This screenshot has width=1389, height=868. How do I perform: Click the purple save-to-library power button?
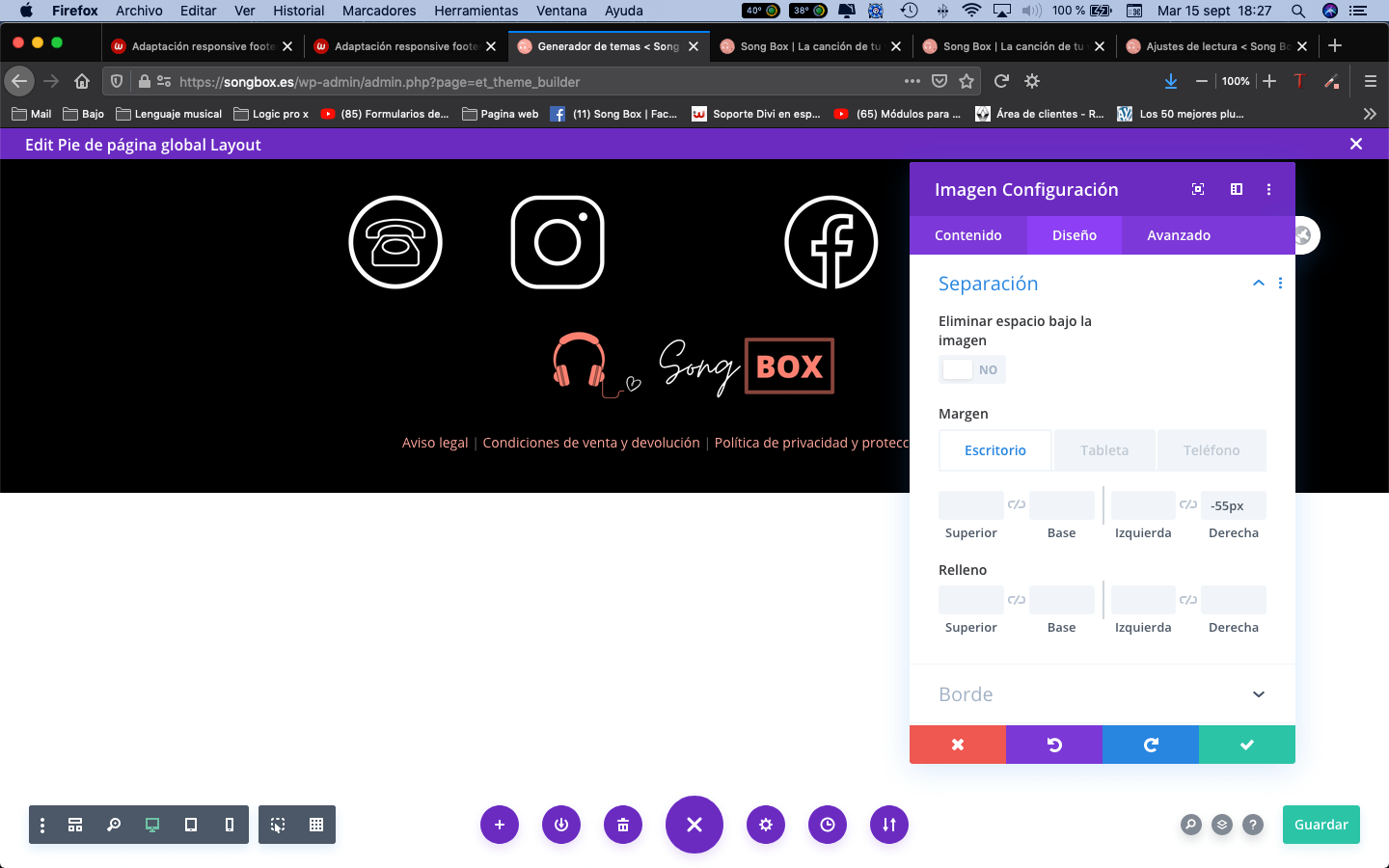tap(561, 825)
